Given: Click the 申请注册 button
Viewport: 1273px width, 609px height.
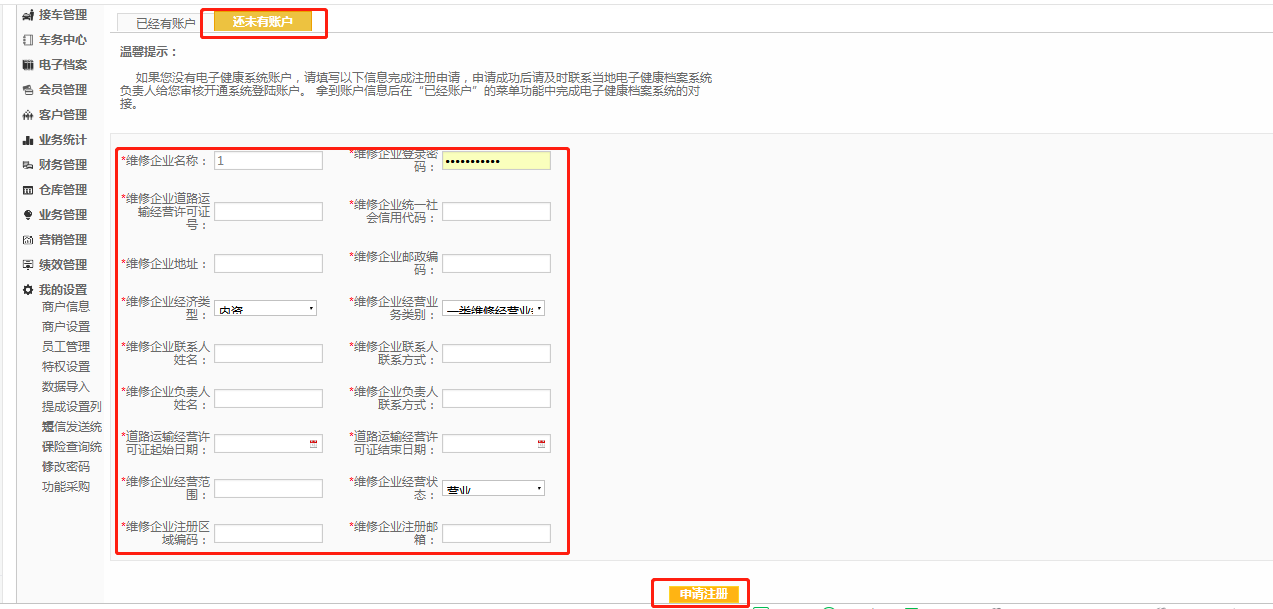Looking at the screenshot, I should click(x=703, y=594).
